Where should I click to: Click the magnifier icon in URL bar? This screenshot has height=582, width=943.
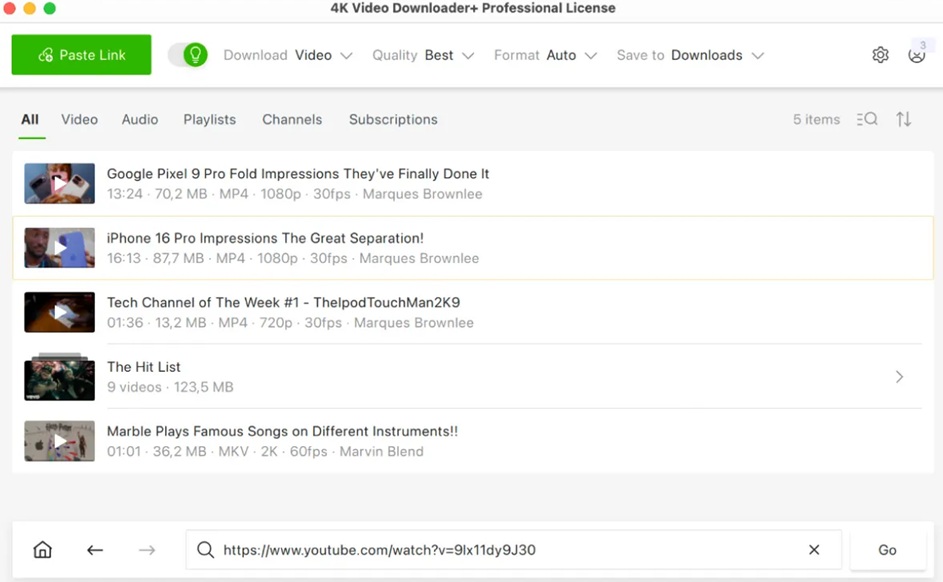206,550
